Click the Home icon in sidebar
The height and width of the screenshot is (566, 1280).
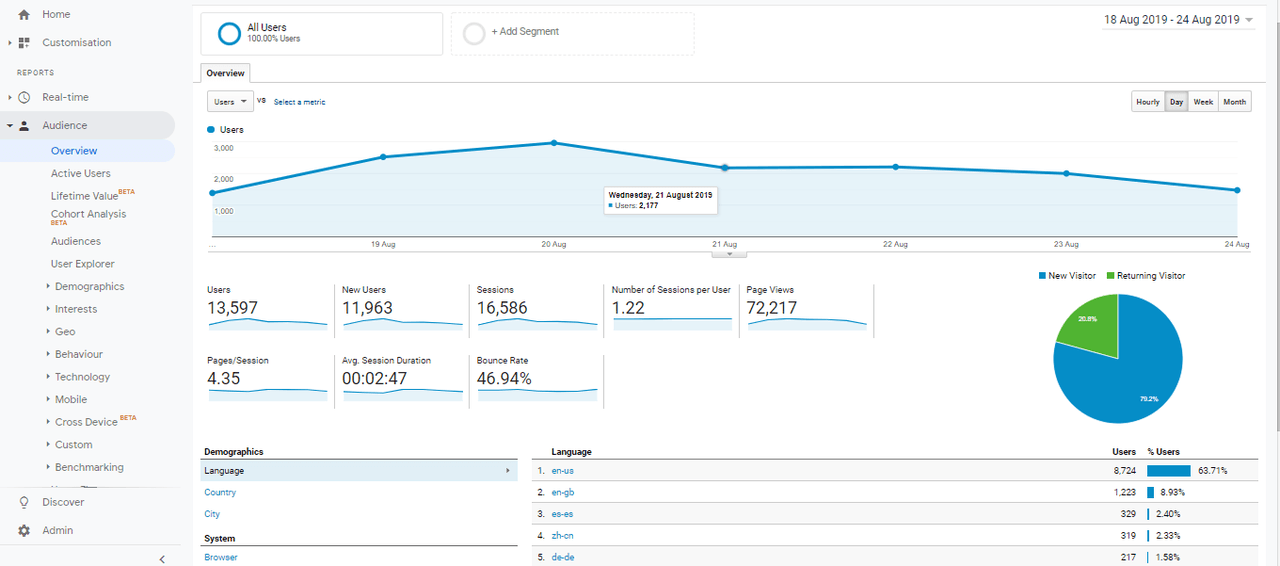(x=24, y=15)
